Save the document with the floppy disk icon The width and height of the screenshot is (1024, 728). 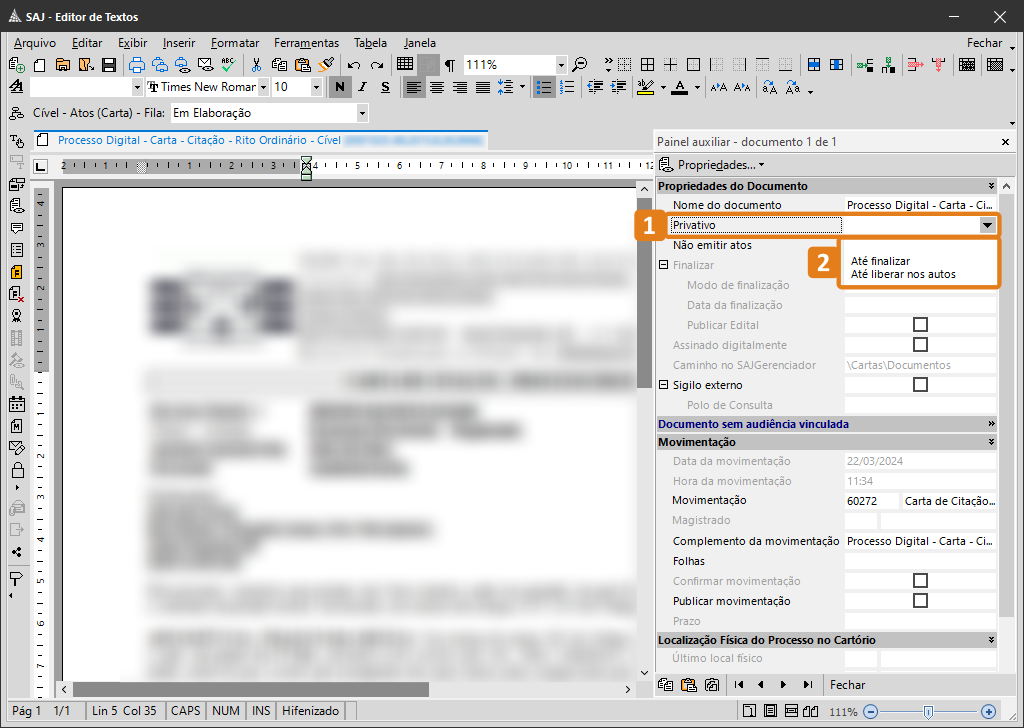(x=109, y=65)
